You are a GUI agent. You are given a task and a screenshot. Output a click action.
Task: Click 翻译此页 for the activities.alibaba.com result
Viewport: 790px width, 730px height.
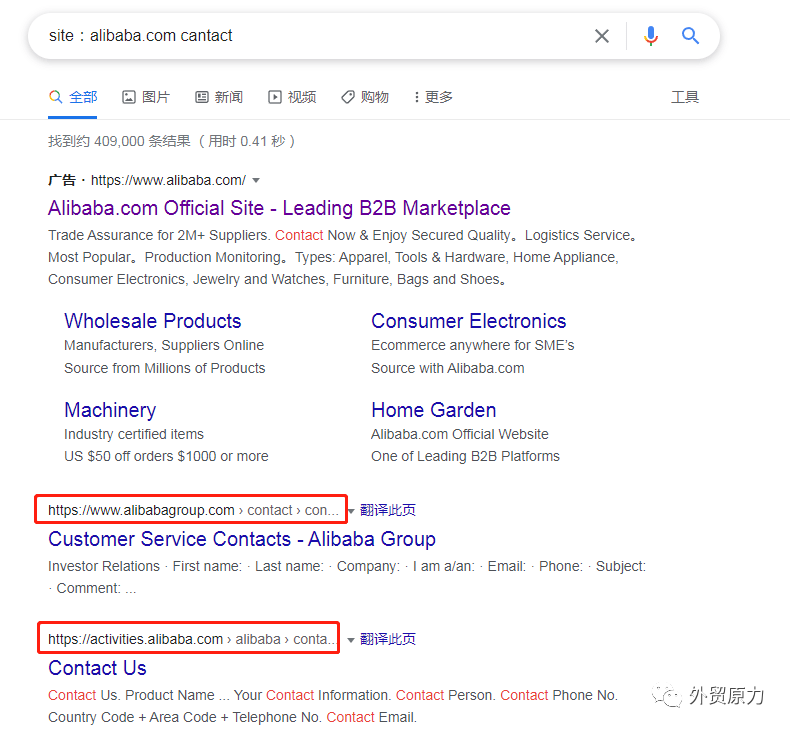click(388, 639)
